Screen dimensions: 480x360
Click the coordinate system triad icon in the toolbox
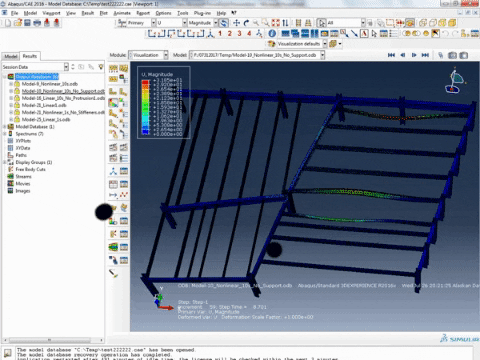113,171
